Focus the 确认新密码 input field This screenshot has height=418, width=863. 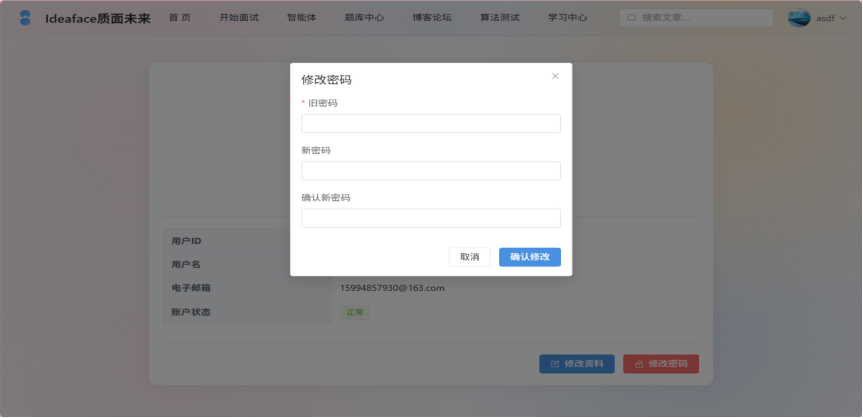431,218
